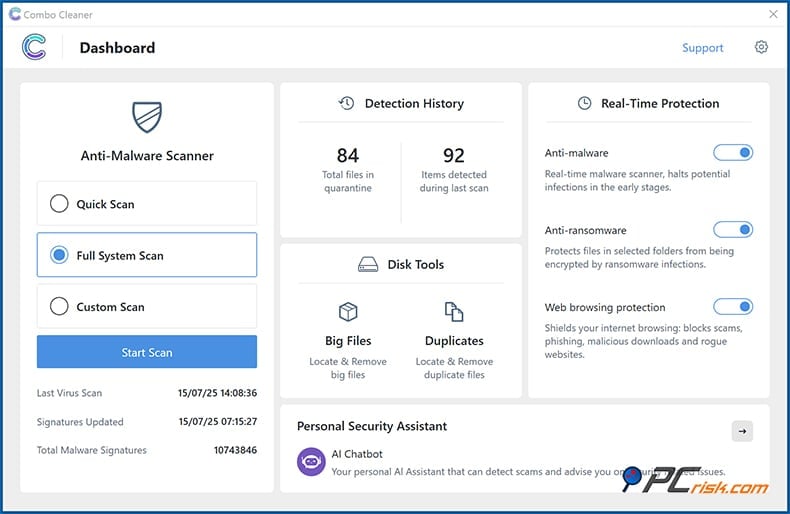
Task: Open Duplicates files icon
Action: [454, 311]
